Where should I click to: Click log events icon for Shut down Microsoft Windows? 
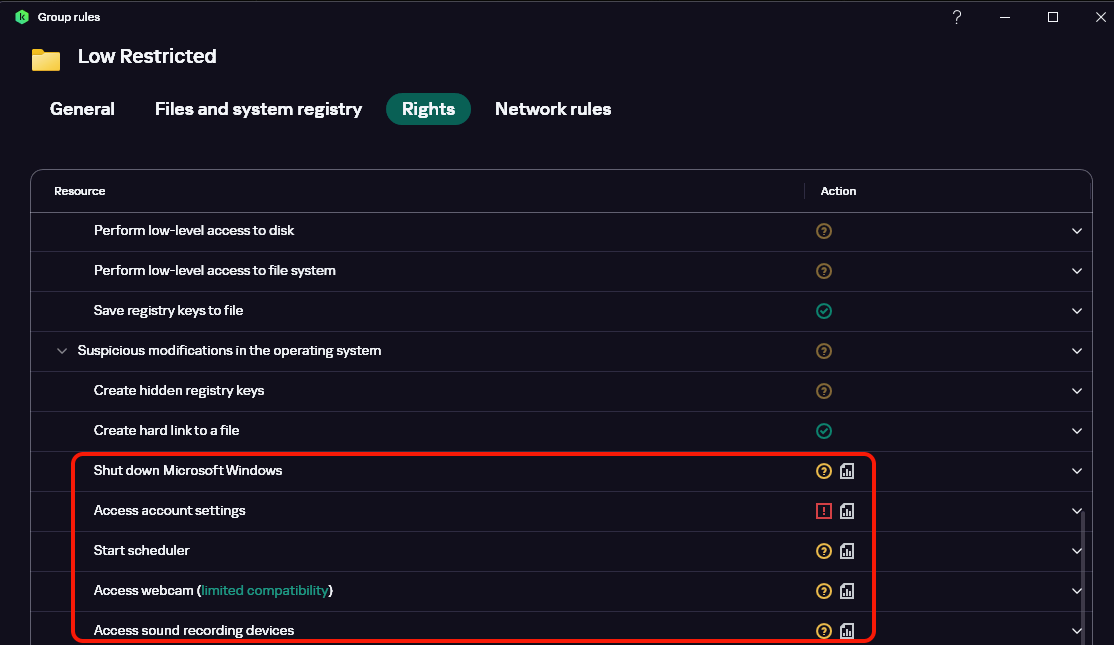pos(847,471)
